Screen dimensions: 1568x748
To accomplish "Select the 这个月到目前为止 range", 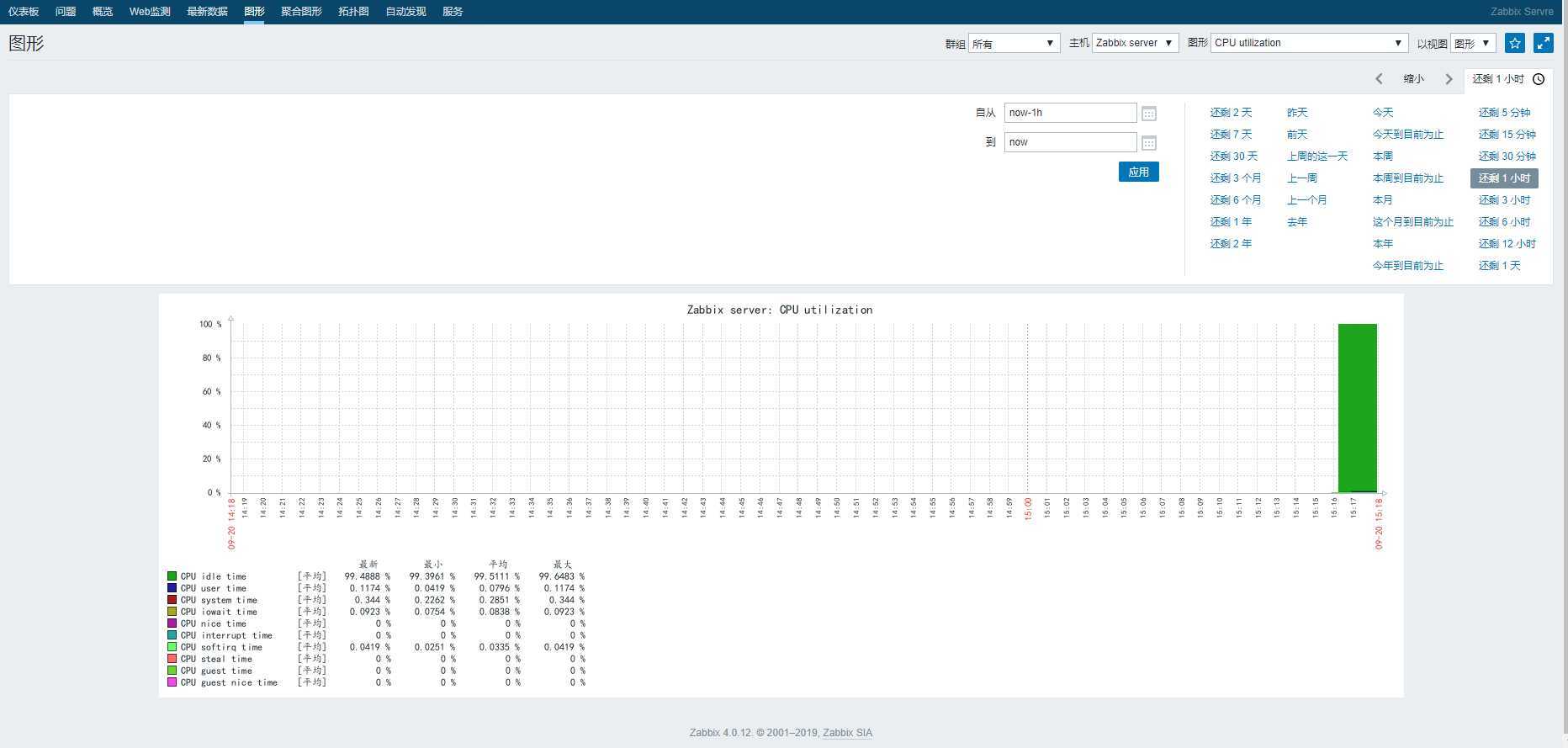I will click(1413, 222).
